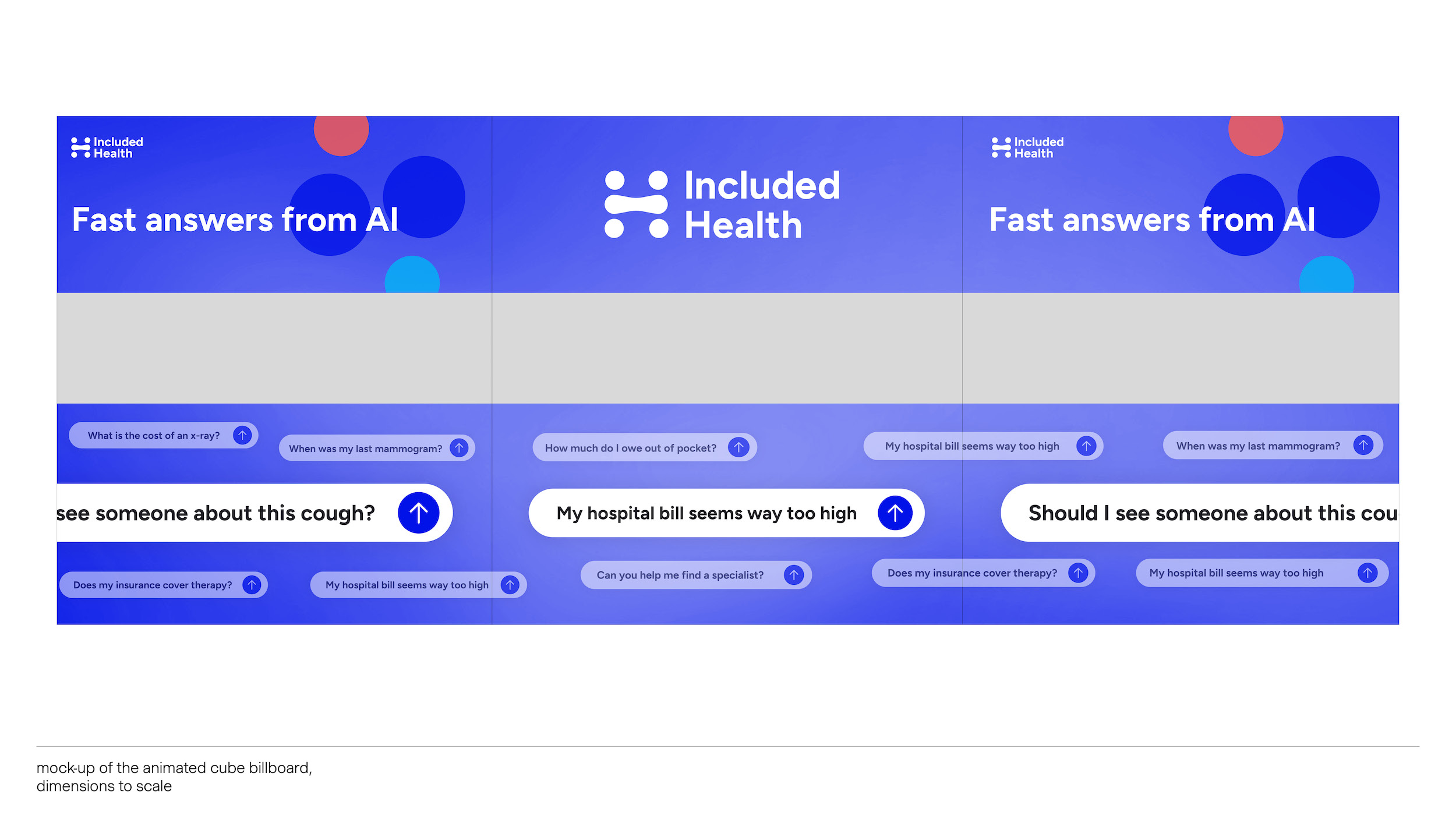Image resolution: width=1456 pixels, height=819 pixels.
Task: Hit the large send arrow next to "about this cough?"
Action: pos(418,513)
